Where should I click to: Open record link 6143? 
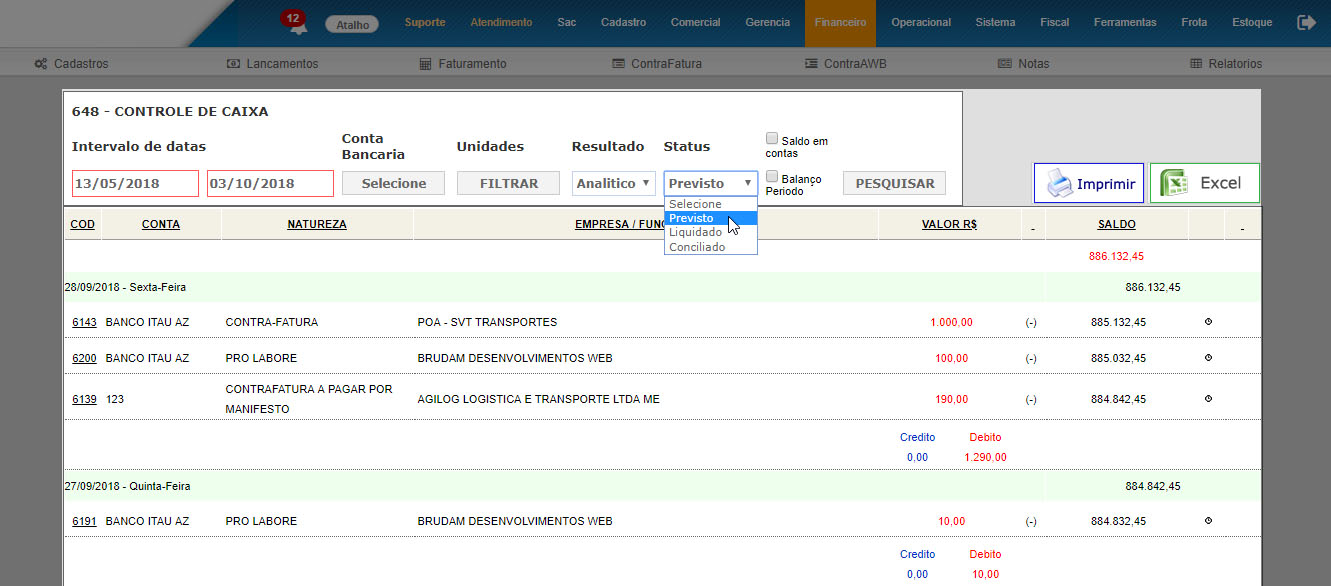tap(84, 322)
